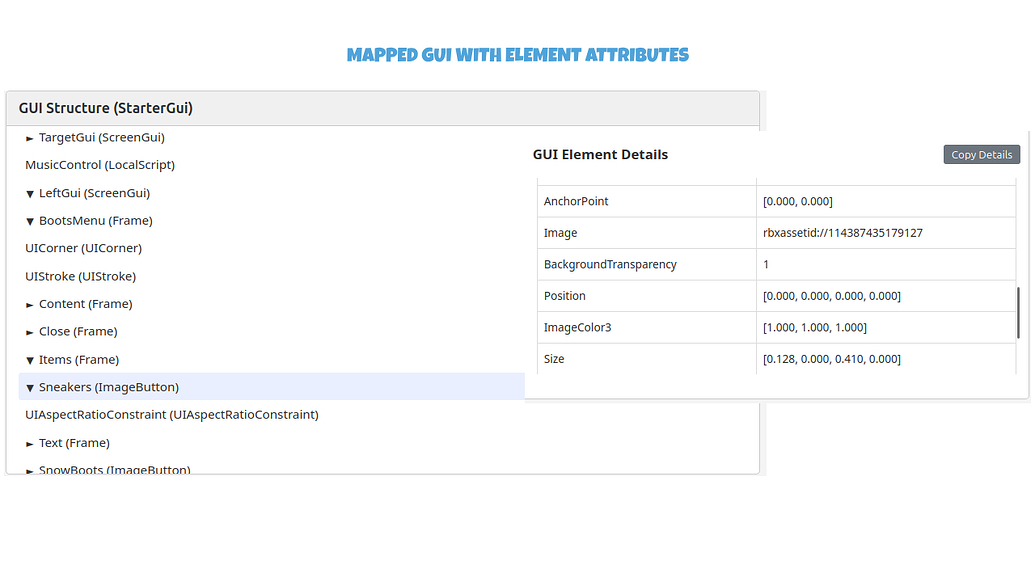
Task: Select the MusicControl (LocalScript) item
Action: [100, 164]
